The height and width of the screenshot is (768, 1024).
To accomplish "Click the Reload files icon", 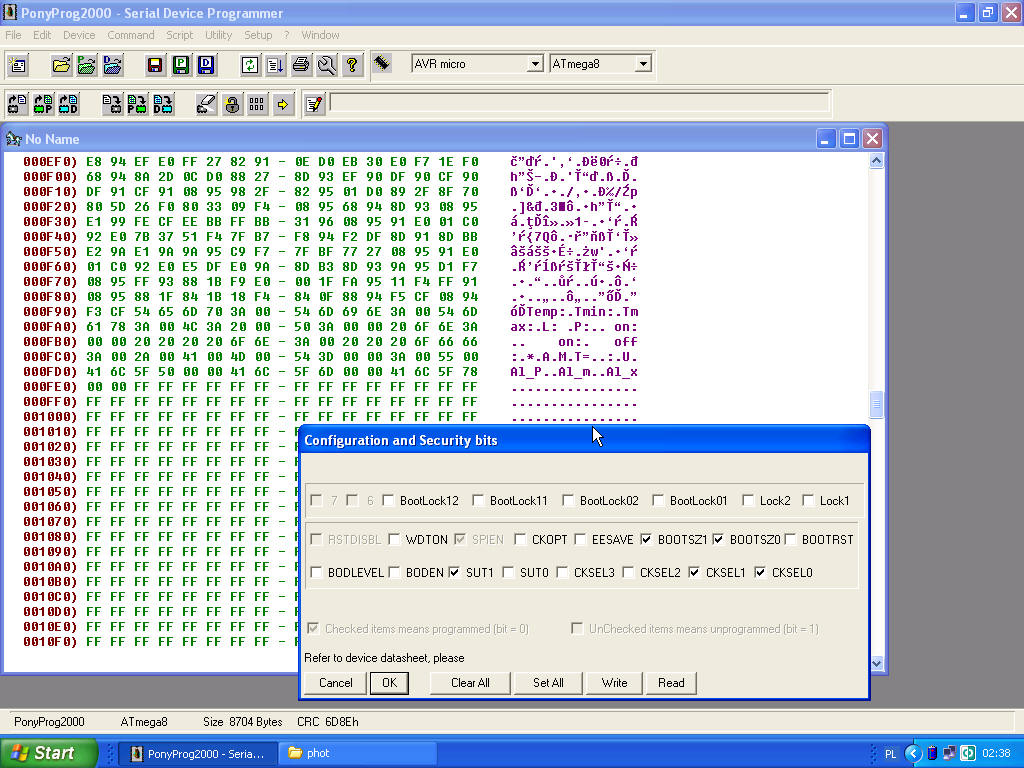I will pos(249,65).
